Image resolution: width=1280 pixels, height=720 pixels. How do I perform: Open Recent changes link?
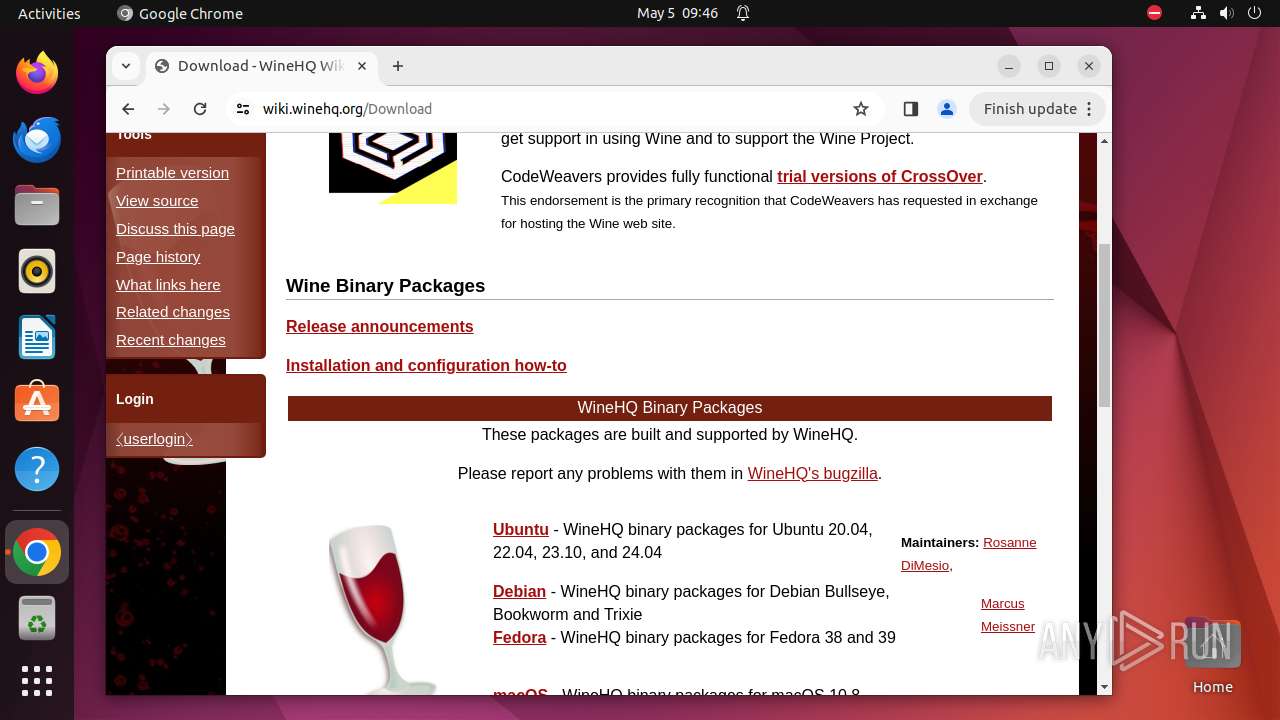(171, 340)
